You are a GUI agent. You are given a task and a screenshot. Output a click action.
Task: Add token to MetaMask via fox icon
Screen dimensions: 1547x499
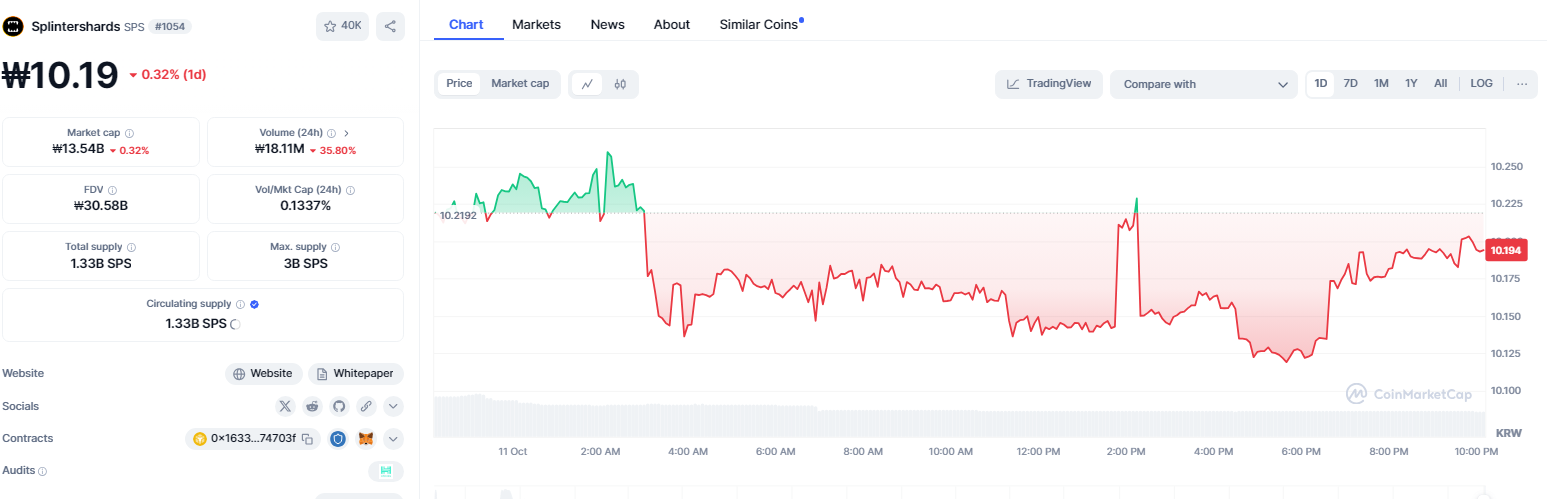[366, 439]
